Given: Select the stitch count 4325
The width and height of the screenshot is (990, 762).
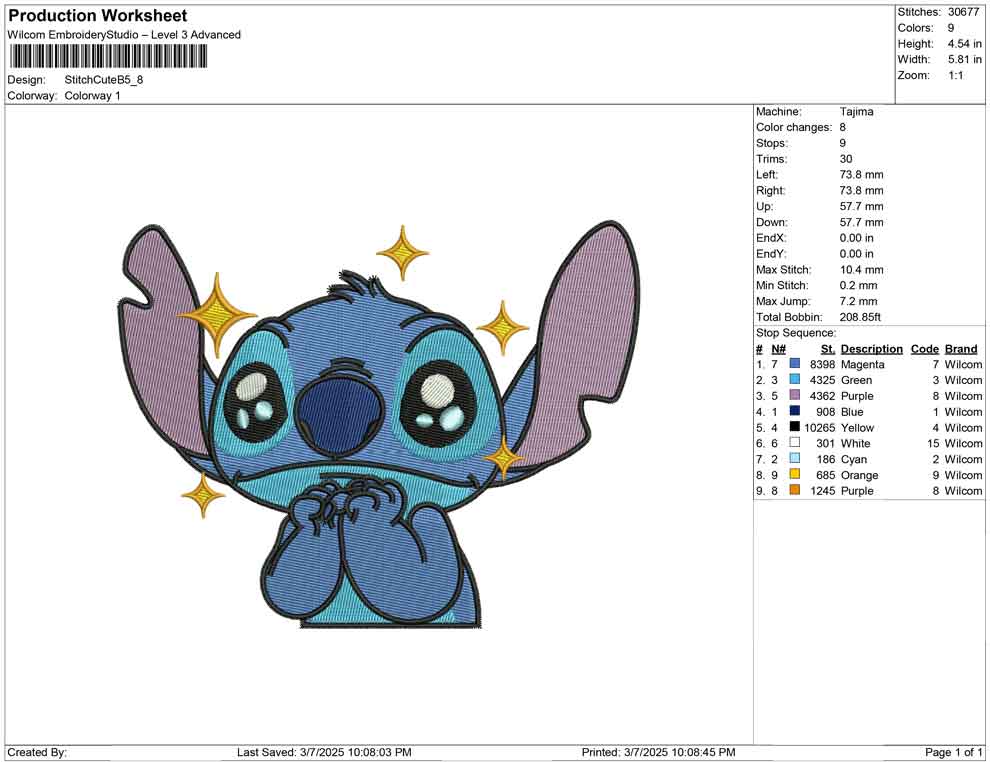Looking at the screenshot, I should [823, 380].
